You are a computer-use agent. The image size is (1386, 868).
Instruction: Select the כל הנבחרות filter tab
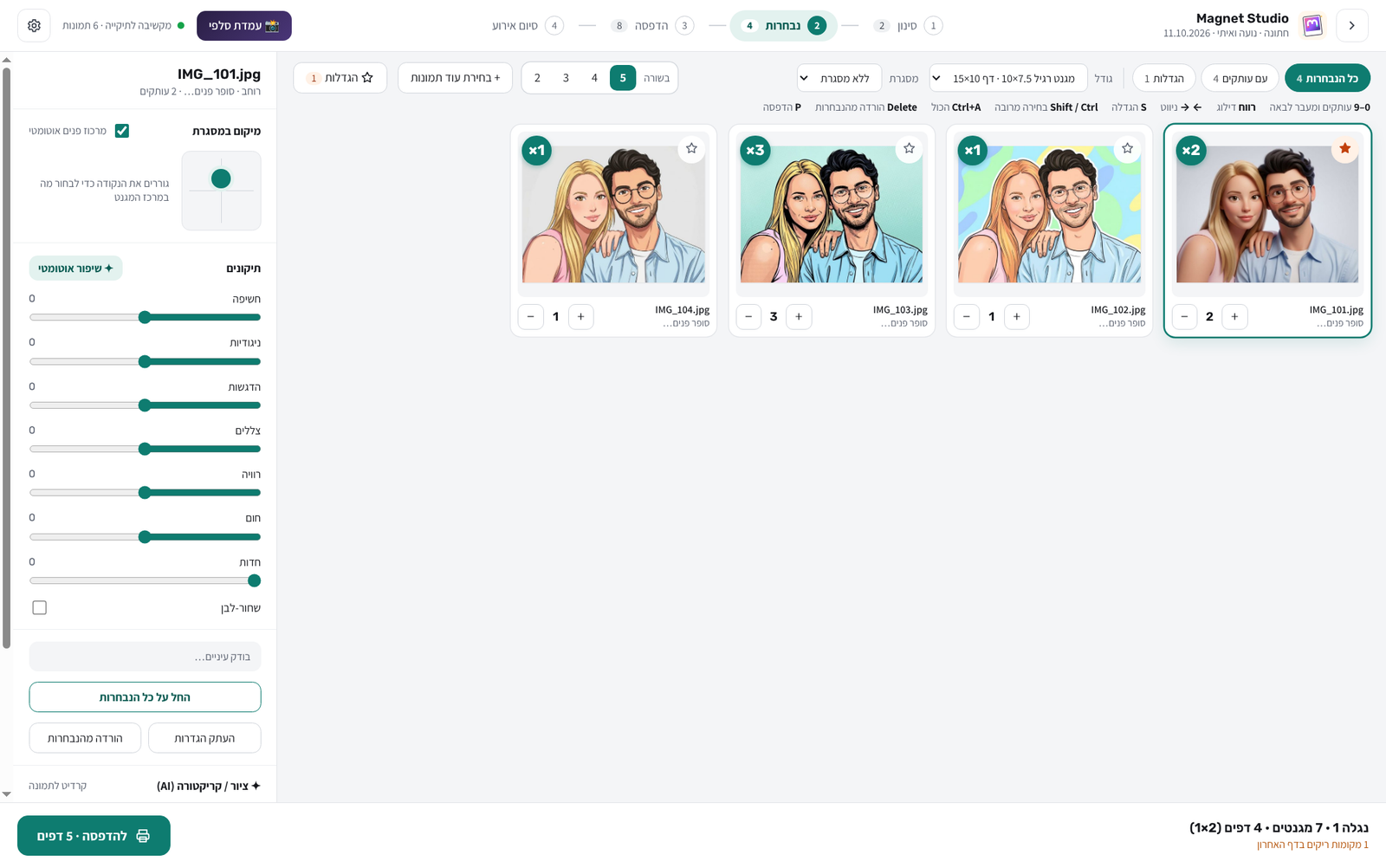point(1327,78)
